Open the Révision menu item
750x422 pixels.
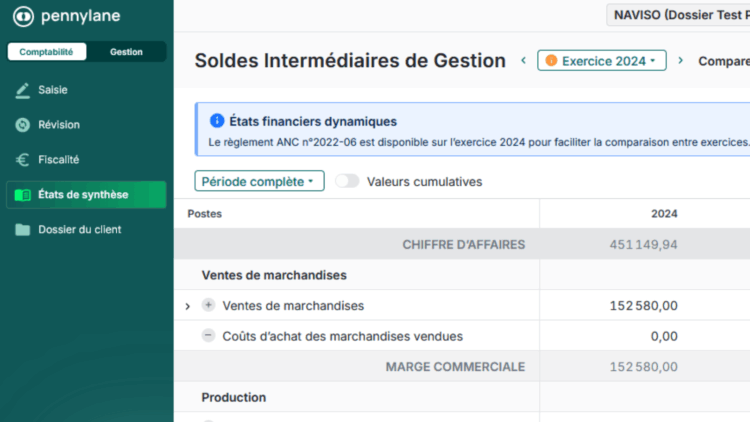point(59,125)
